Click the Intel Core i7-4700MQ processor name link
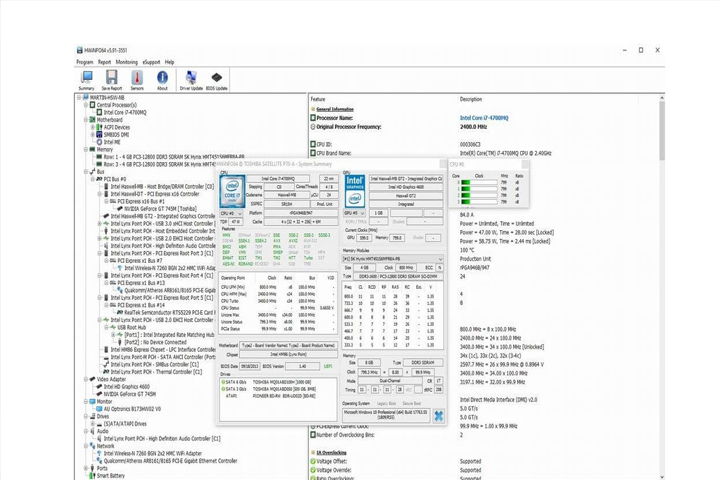The height and width of the screenshot is (480, 720). pyautogui.click(x=484, y=118)
